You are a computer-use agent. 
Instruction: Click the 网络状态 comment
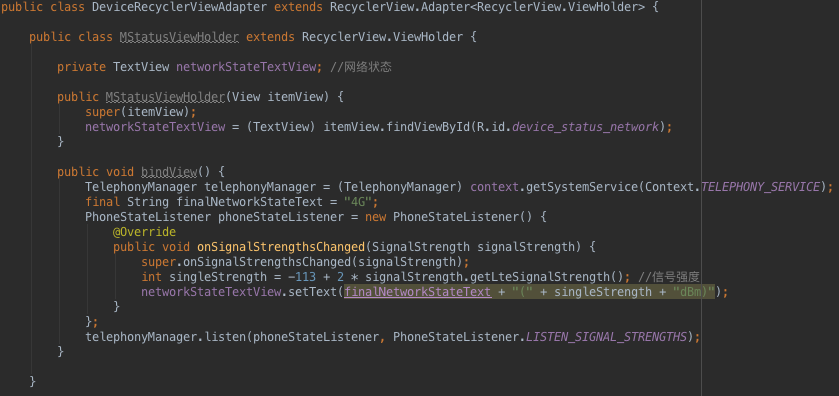(x=361, y=67)
